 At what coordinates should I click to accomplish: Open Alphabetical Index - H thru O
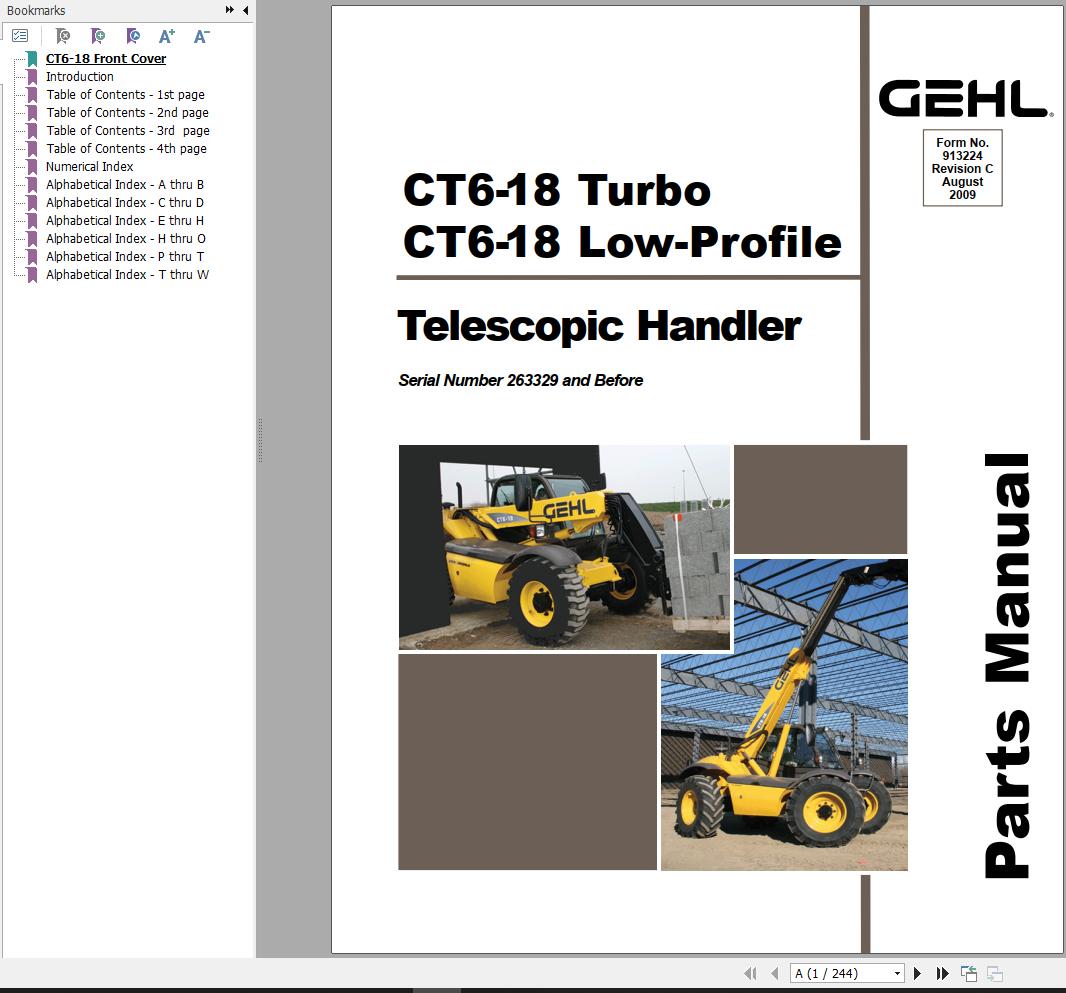(126, 239)
